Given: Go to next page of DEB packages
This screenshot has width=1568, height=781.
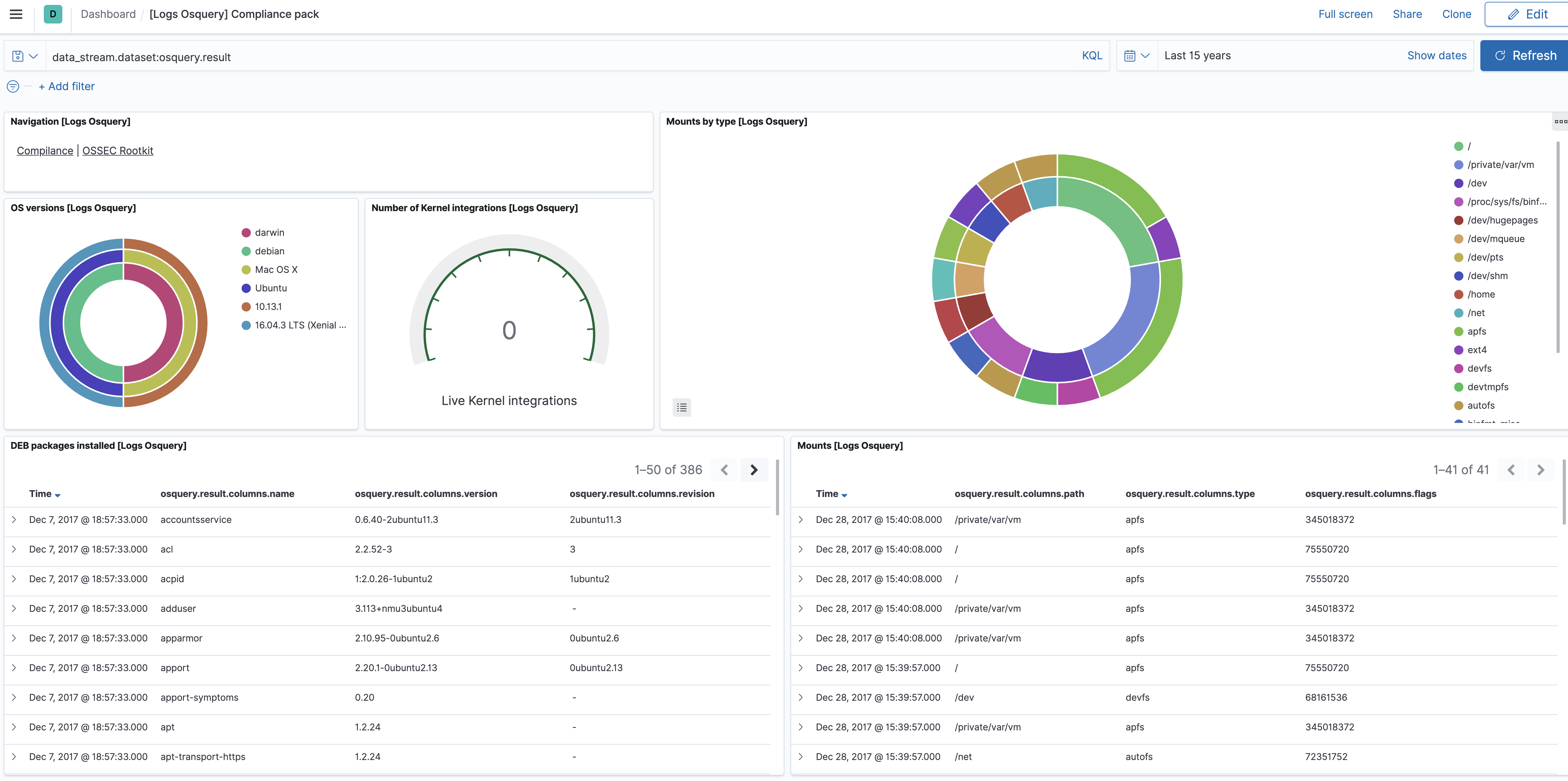Looking at the screenshot, I should coord(753,470).
